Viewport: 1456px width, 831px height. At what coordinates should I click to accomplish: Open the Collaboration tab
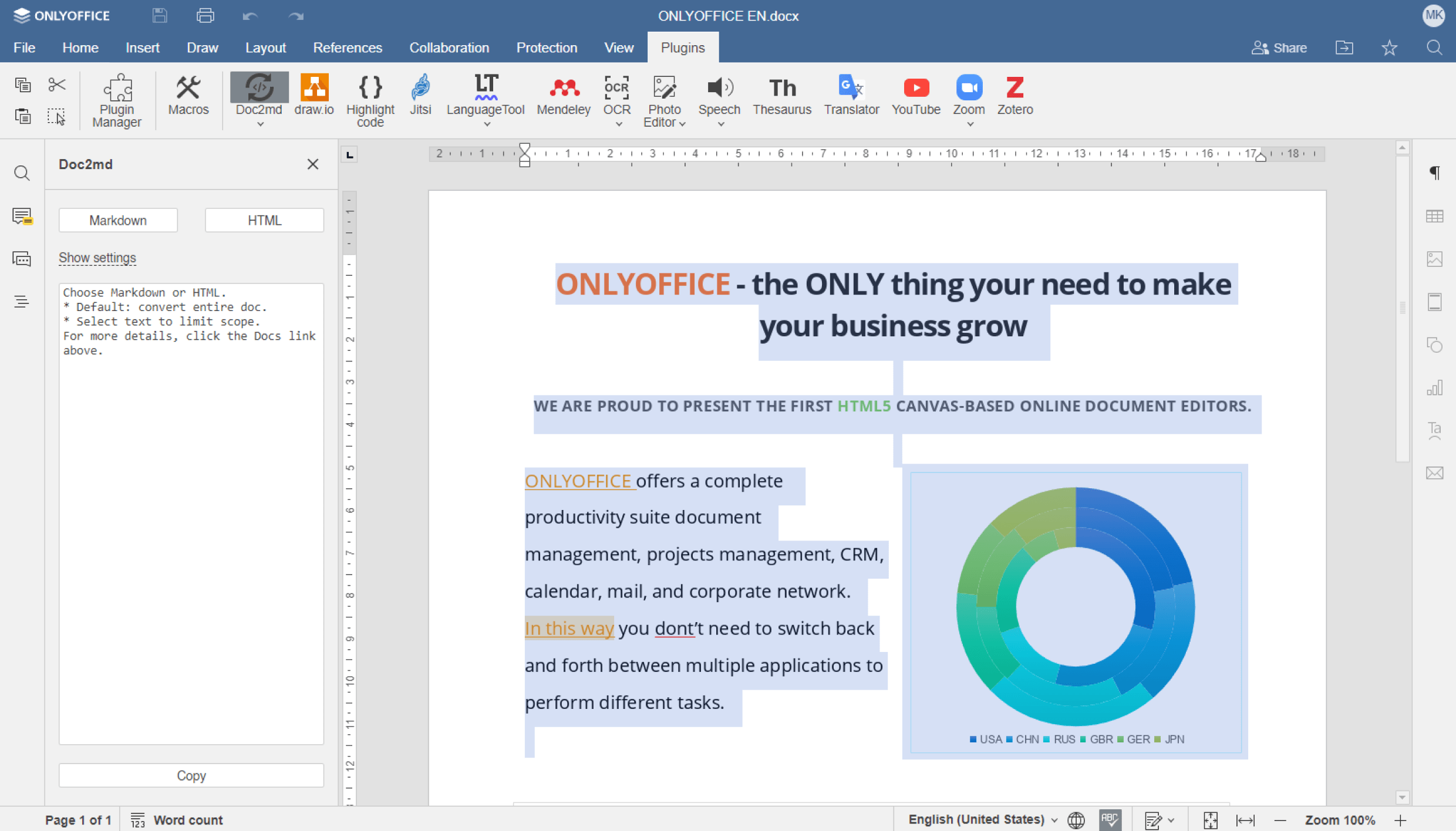(449, 48)
